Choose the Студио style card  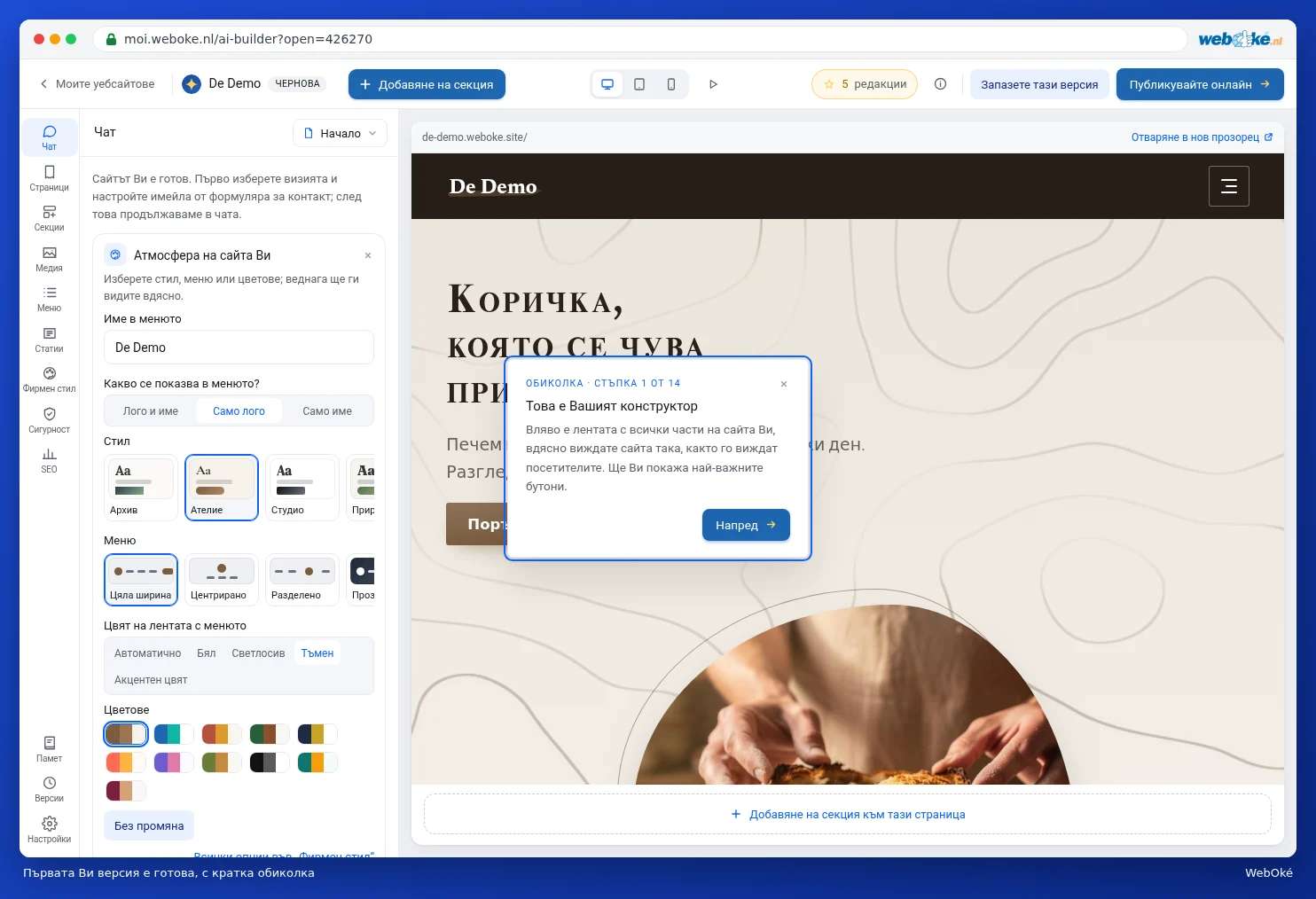tap(302, 488)
